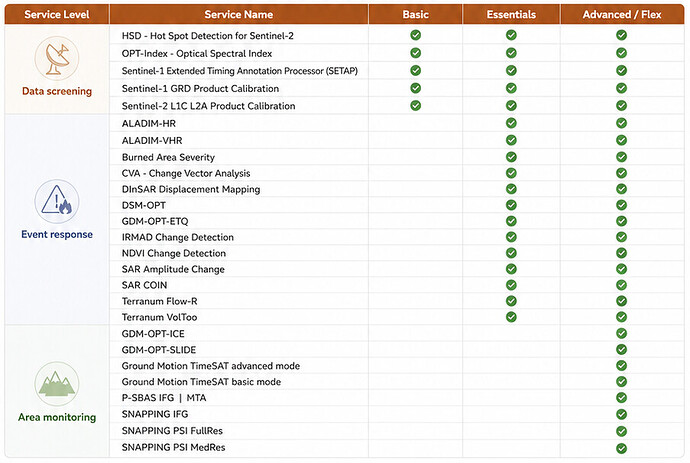
Task: Click the Advanced checkmark for GDM-OPT-SLIDE
Action: (621, 349)
